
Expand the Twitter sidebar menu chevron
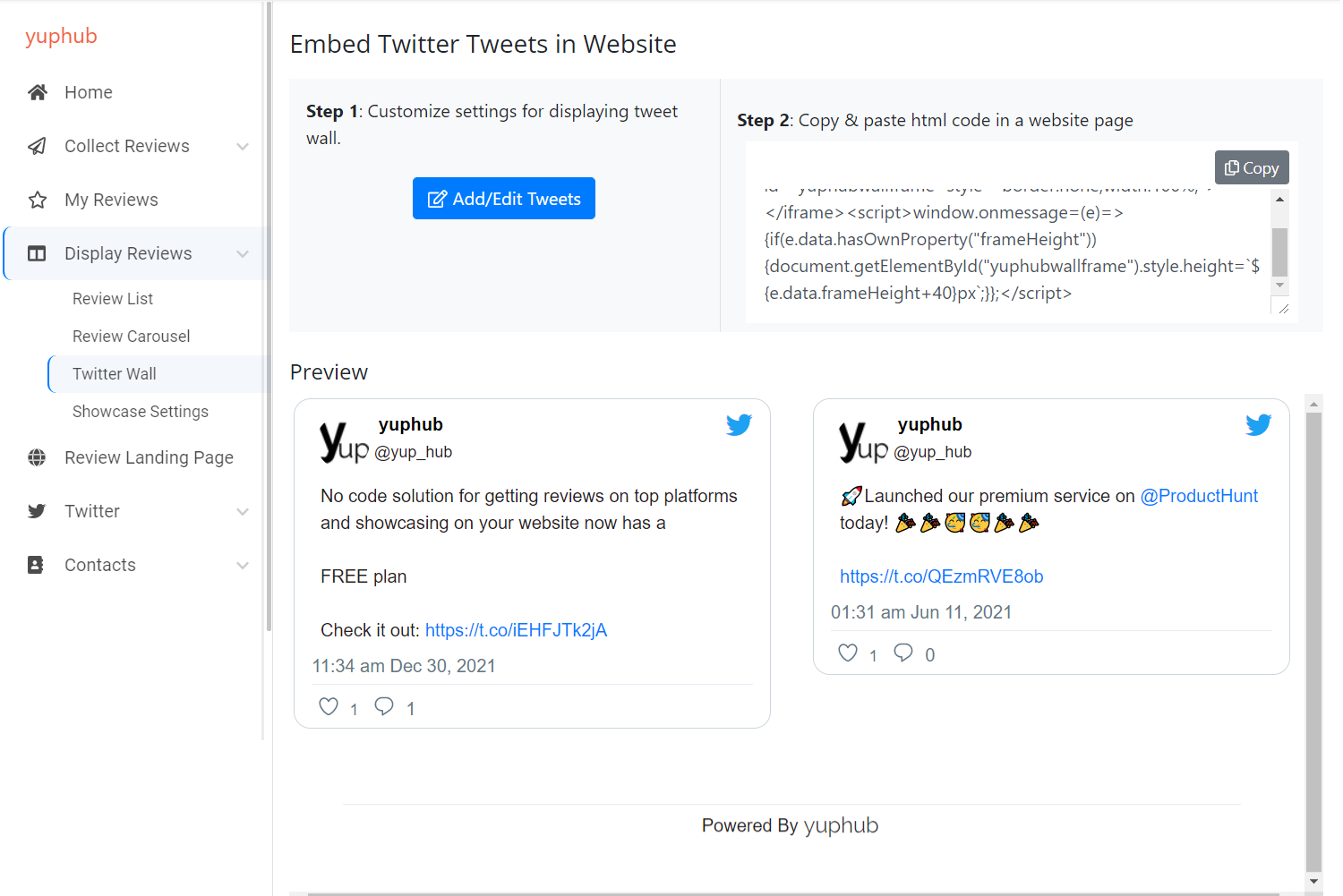click(x=243, y=511)
